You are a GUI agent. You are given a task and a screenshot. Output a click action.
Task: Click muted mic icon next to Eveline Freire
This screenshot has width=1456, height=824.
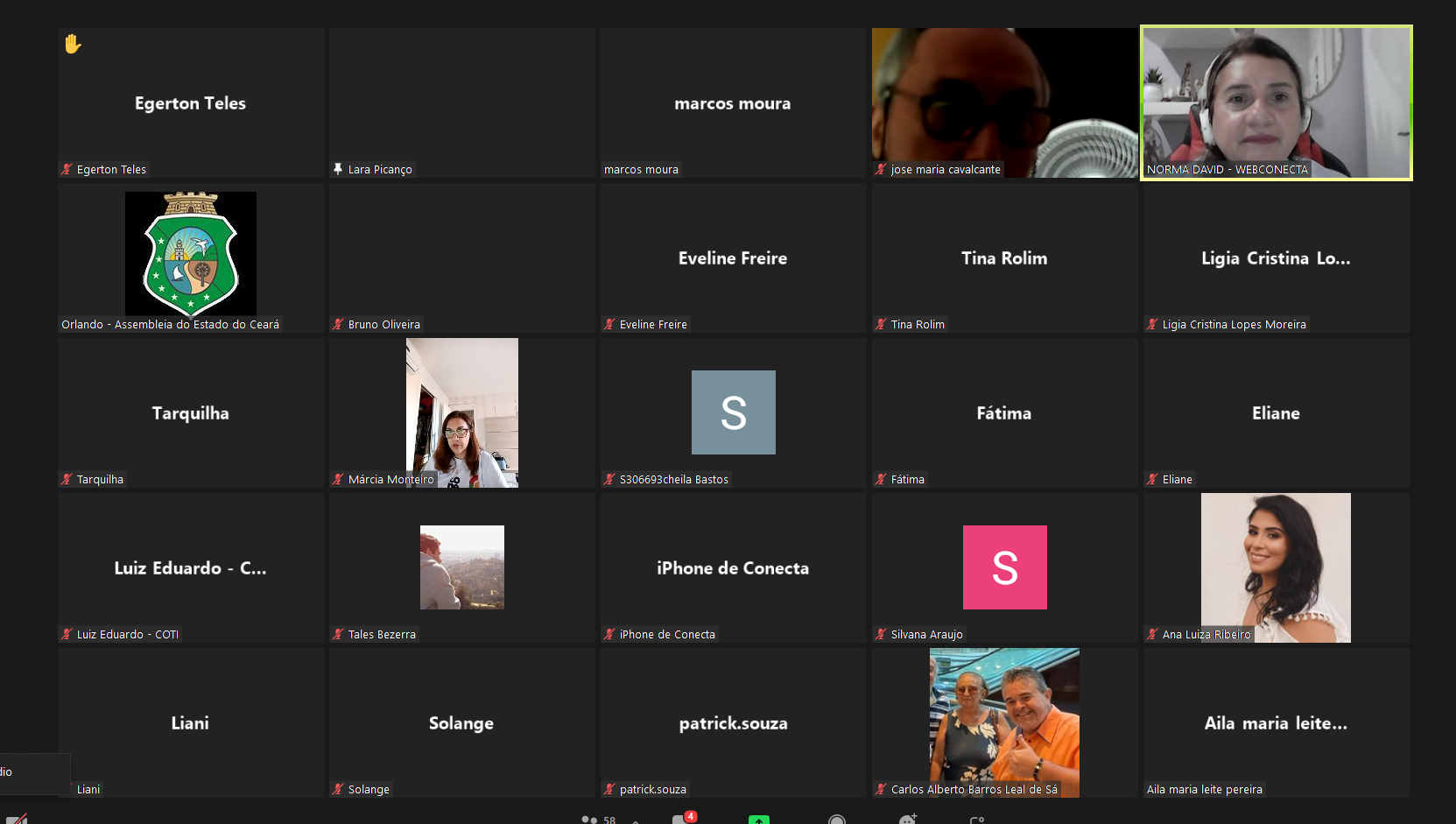(609, 324)
